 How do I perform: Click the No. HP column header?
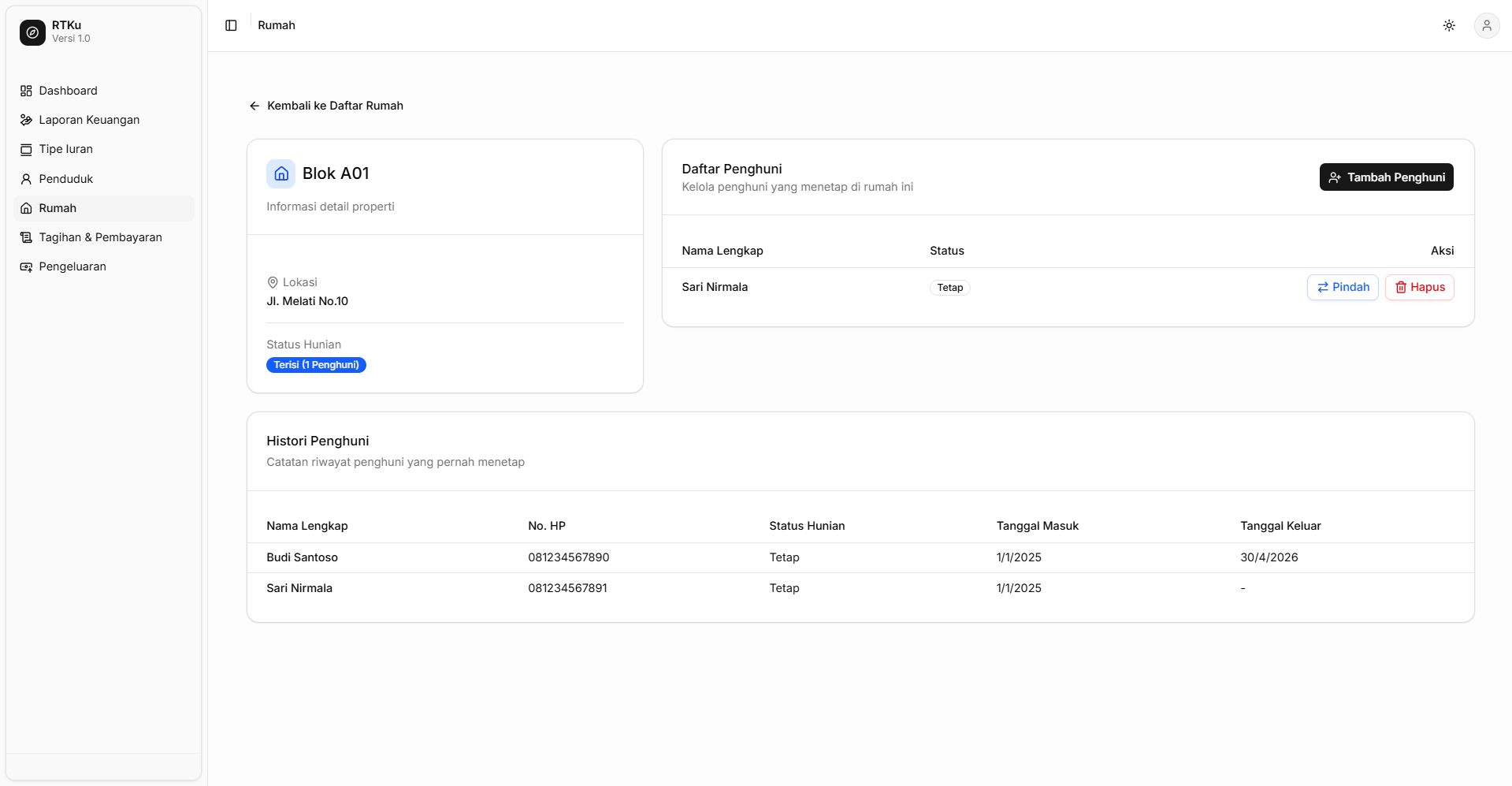547,526
